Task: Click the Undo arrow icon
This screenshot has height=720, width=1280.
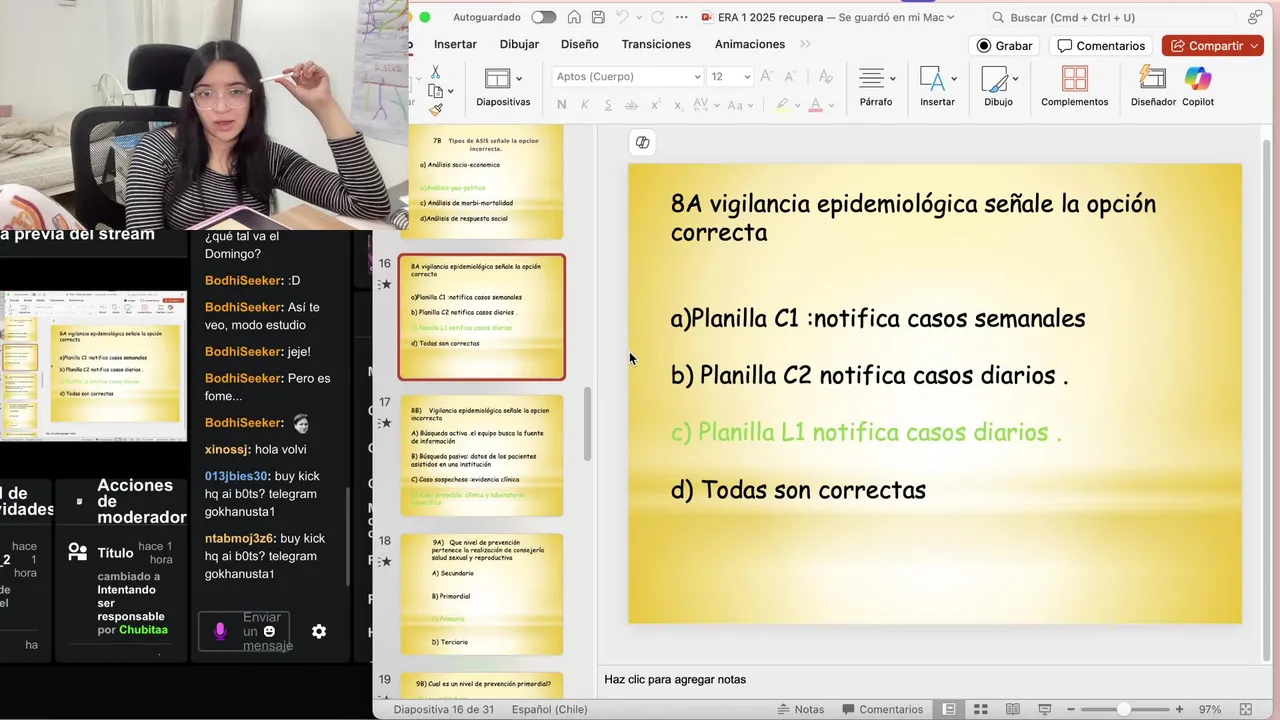Action: (622, 17)
